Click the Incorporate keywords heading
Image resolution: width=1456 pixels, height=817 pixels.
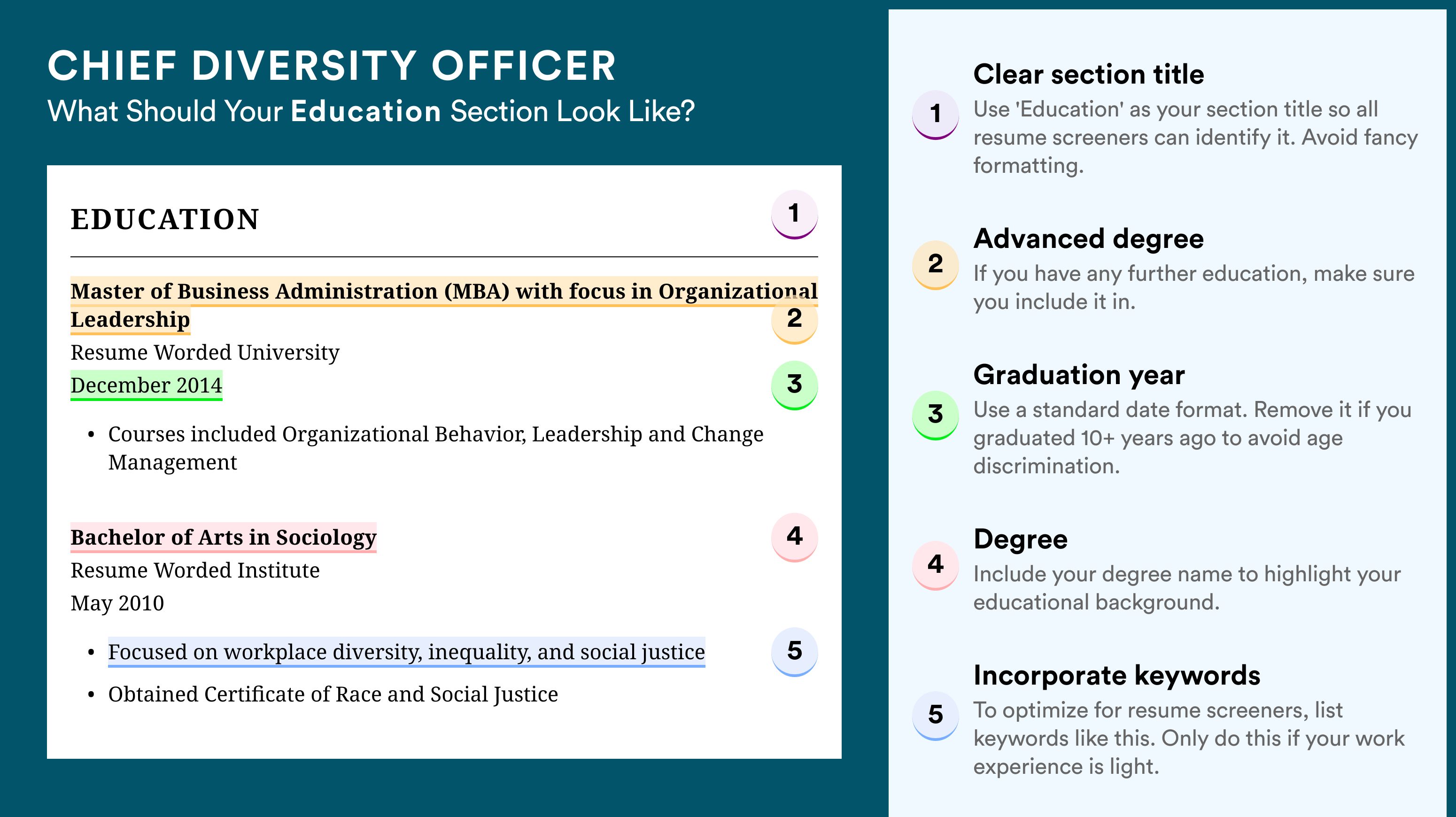tap(1117, 676)
